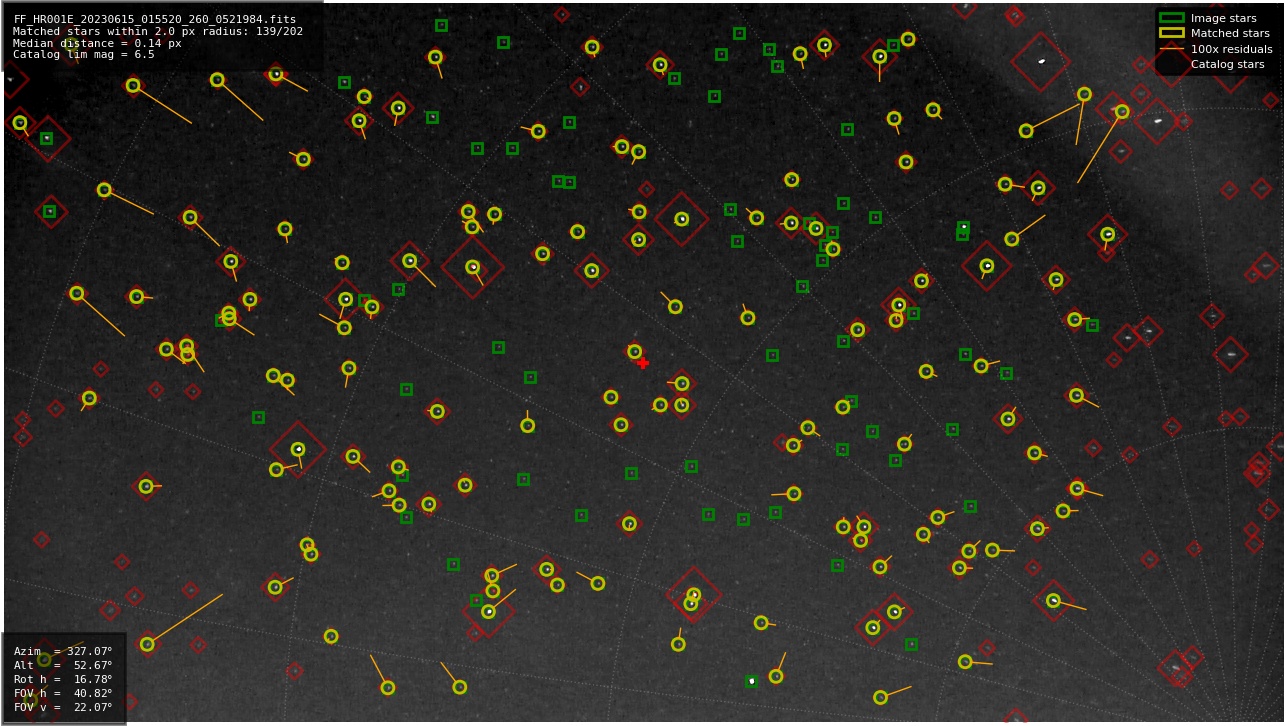Click the 'Rot h = 16.78°' readout

pos(63,679)
